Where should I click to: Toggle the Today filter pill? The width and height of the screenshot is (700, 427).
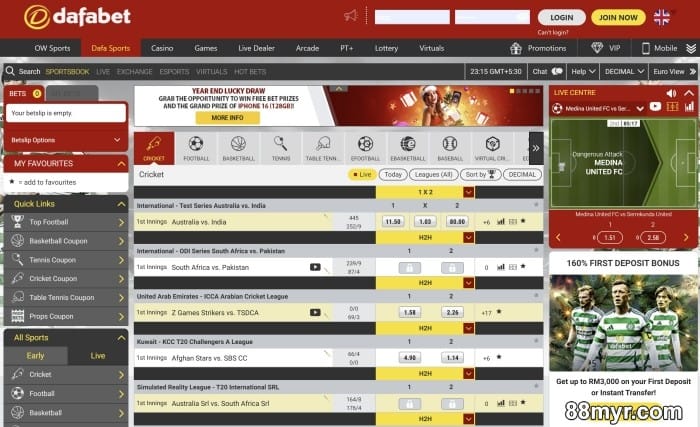pos(393,175)
